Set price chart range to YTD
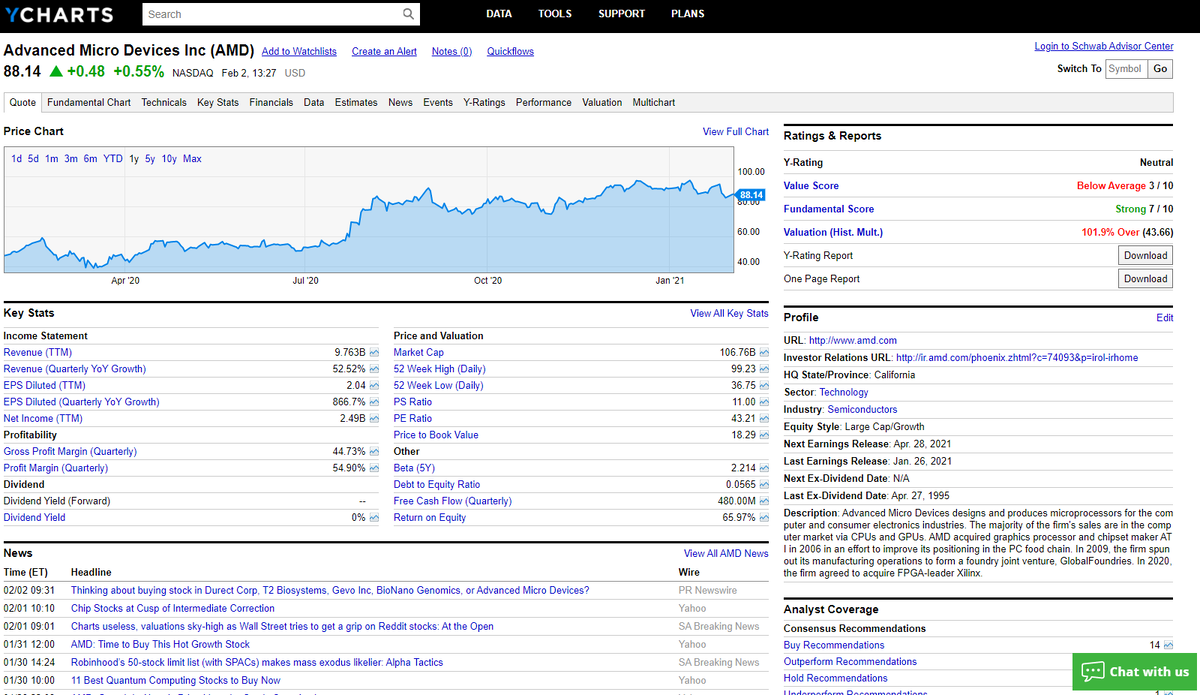The width and height of the screenshot is (1200, 695). 113,159
